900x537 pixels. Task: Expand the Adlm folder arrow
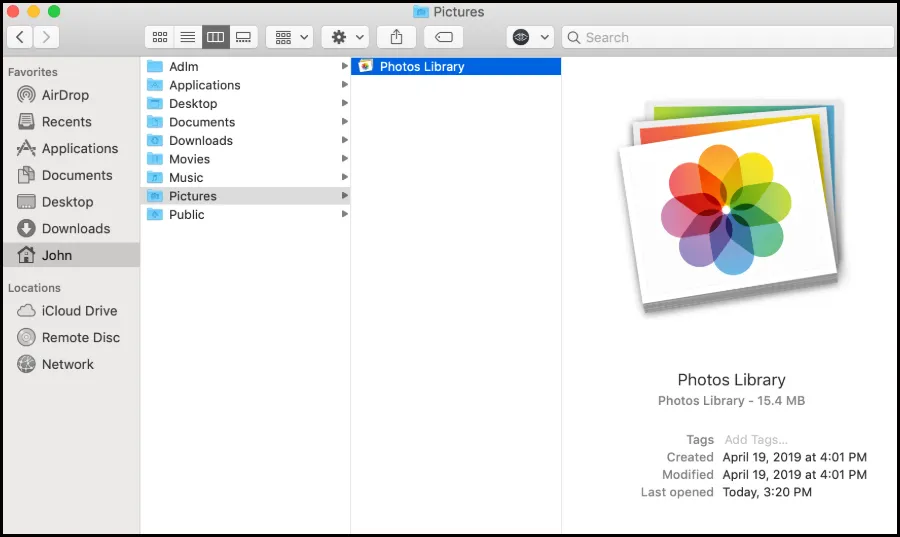tap(344, 66)
